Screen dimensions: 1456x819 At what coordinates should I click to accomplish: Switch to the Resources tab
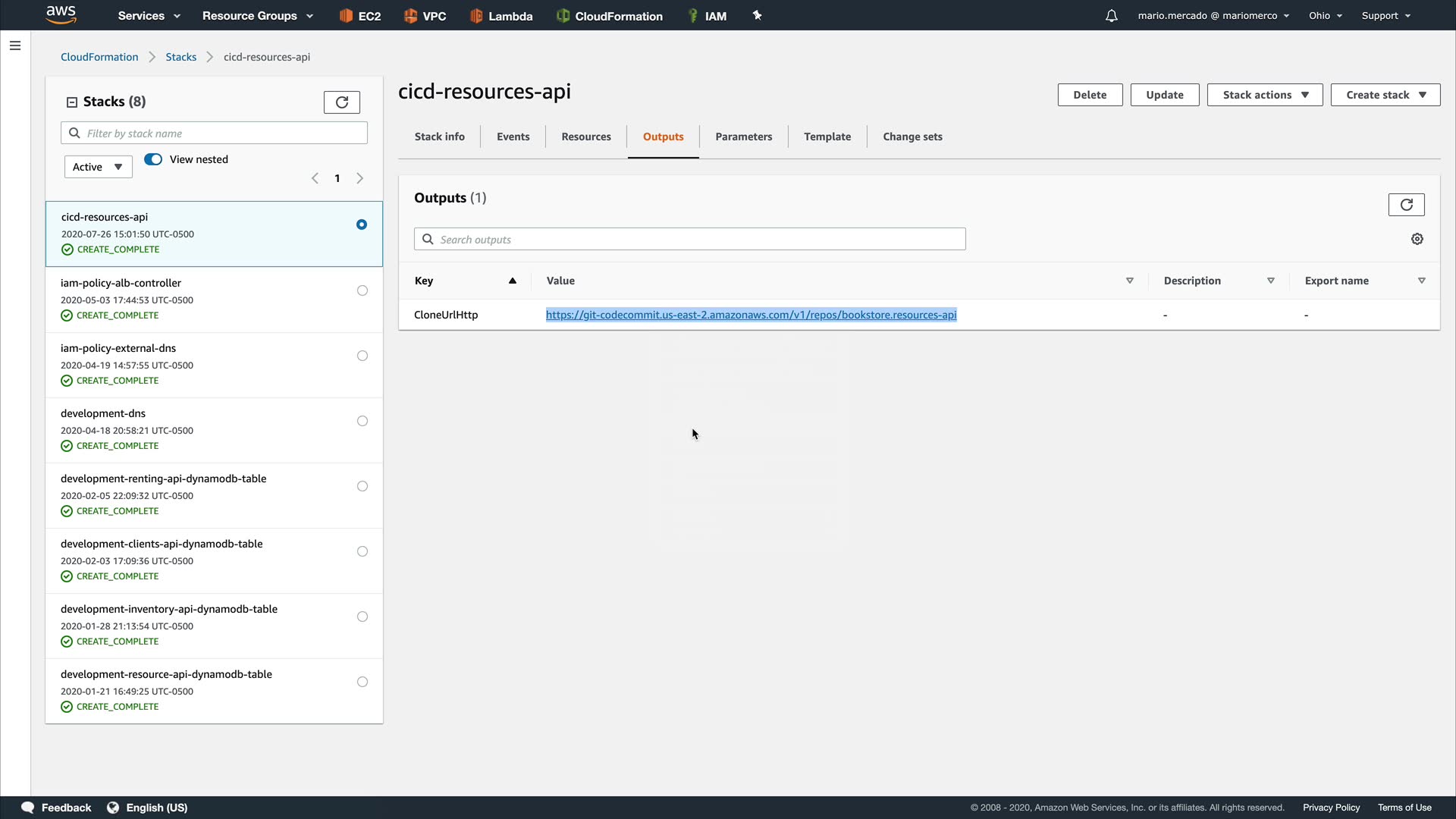pos(585,136)
